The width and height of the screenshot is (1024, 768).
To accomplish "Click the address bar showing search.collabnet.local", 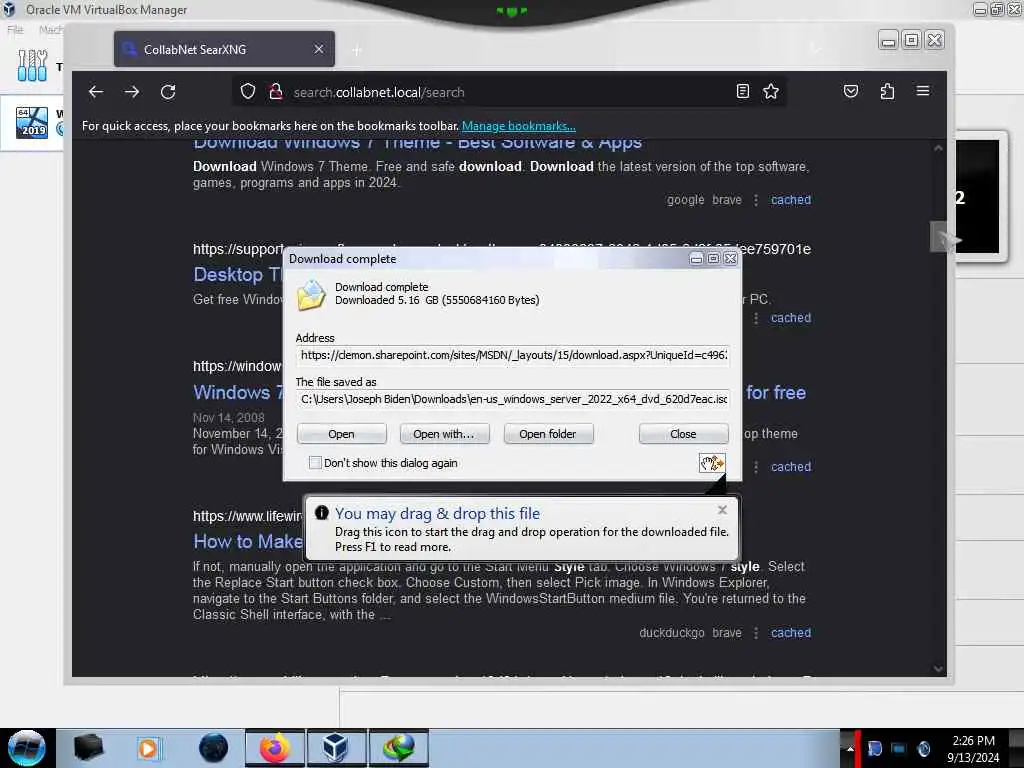I will click(x=509, y=92).
